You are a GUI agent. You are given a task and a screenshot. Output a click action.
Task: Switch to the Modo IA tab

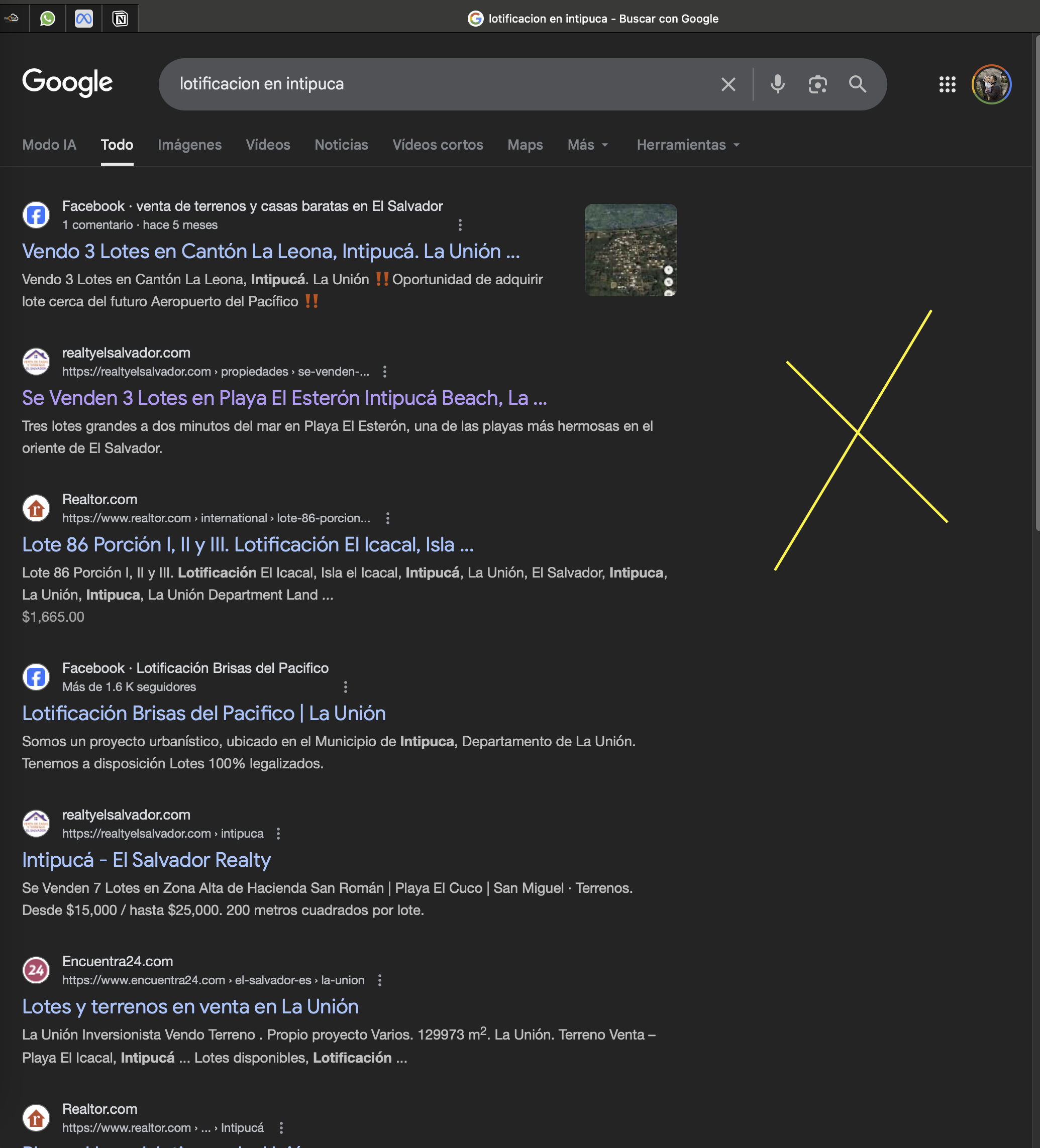49,145
